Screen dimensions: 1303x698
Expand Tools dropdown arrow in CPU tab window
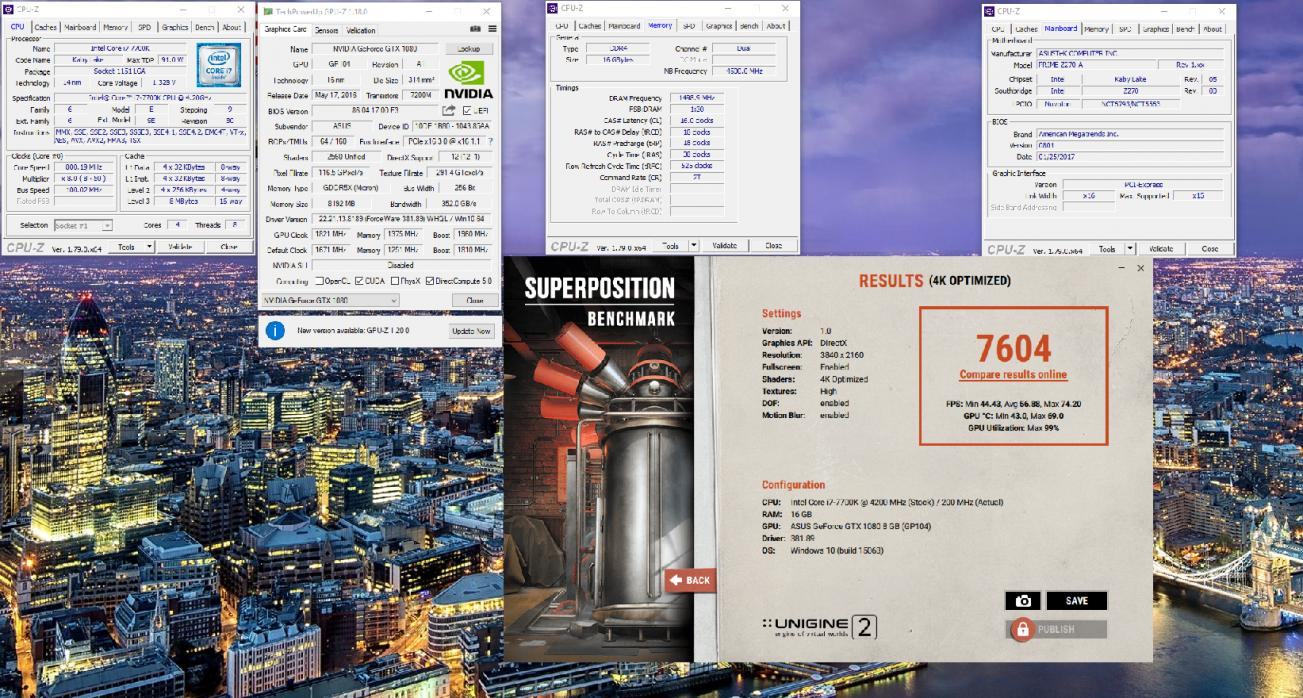point(149,246)
